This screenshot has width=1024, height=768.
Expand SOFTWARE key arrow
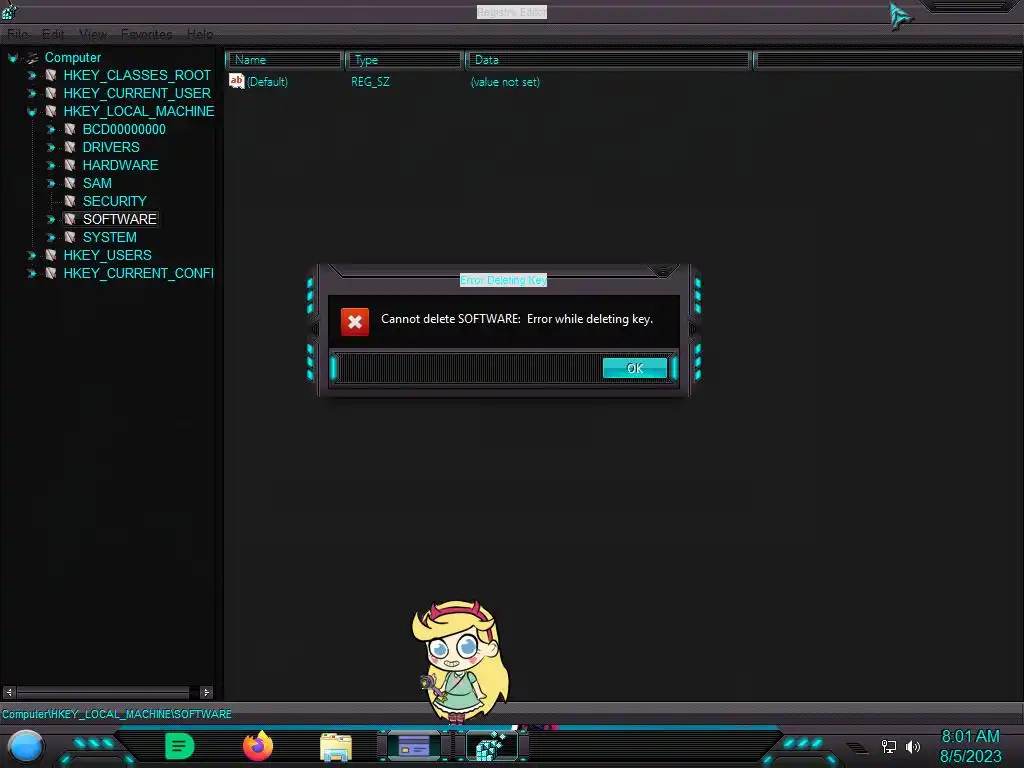(x=50, y=219)
